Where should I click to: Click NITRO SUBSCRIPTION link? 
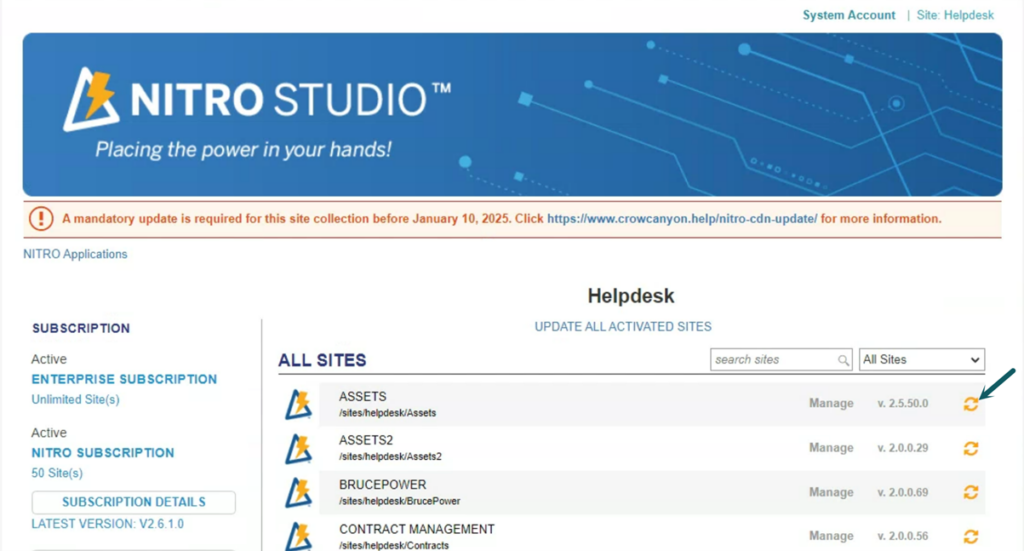coord(103,453)
